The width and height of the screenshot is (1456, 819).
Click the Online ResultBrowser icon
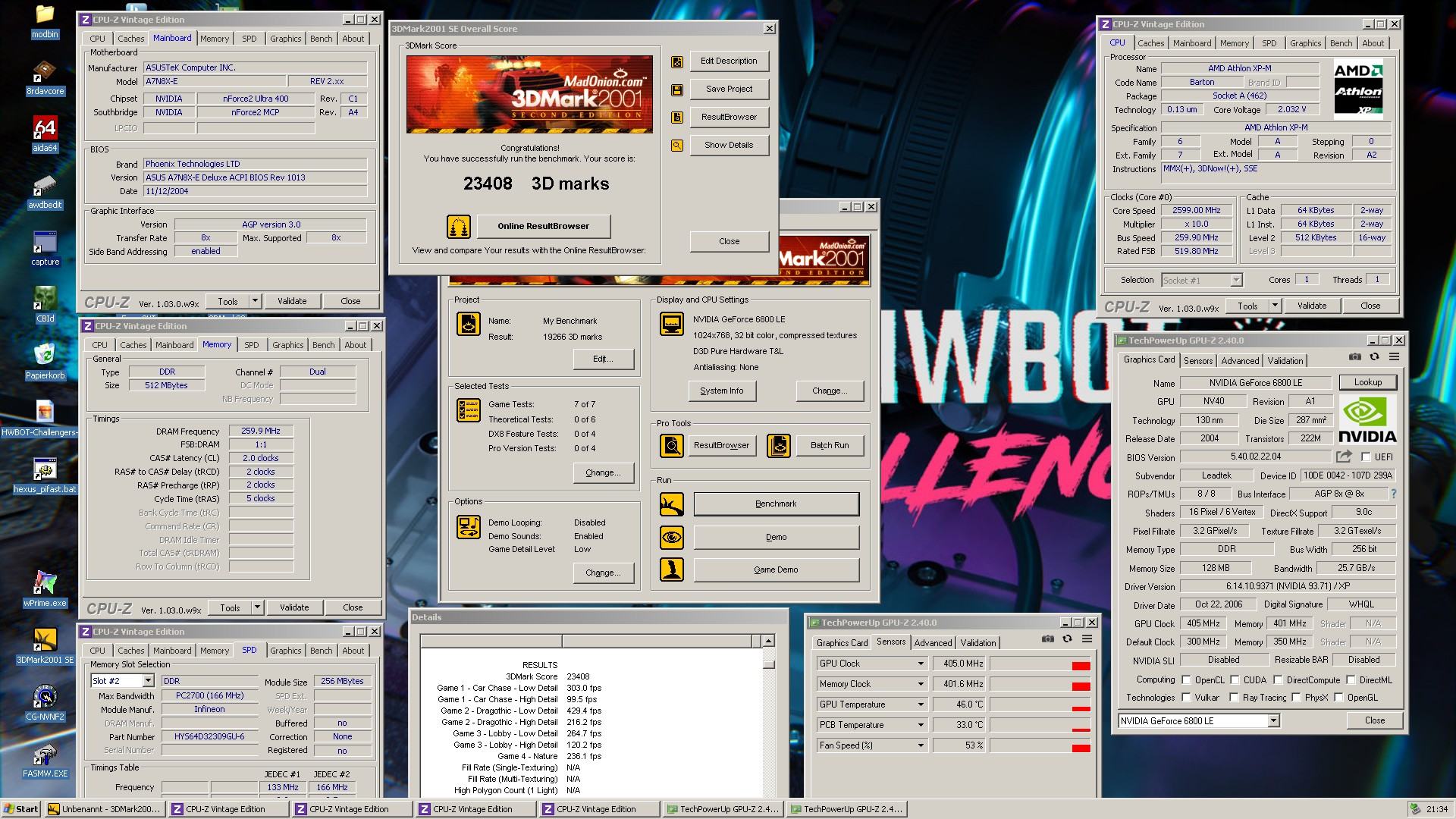(458, 226)
